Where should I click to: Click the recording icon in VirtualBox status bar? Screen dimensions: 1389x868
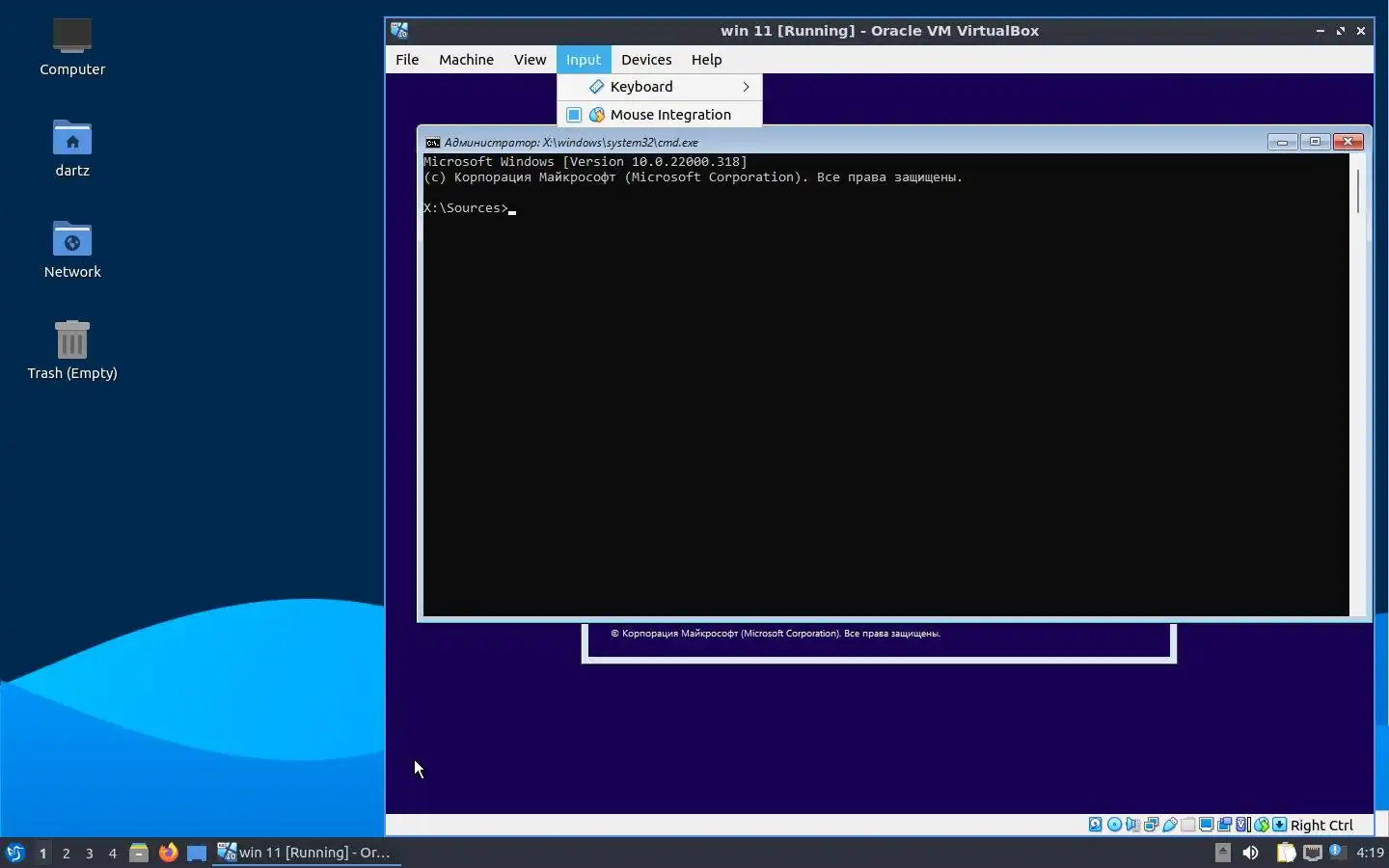point(1225,825)
